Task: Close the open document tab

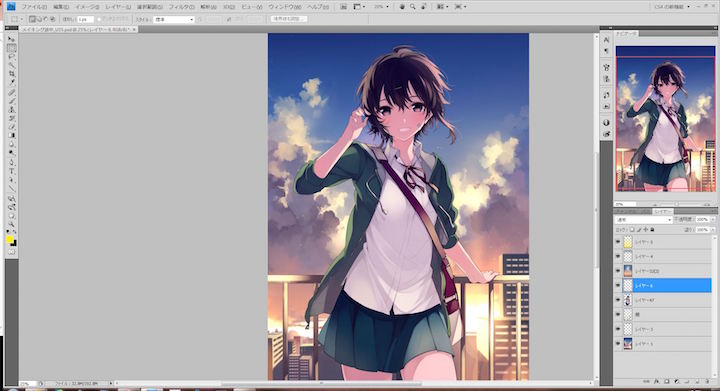Action: pos(134,29)
